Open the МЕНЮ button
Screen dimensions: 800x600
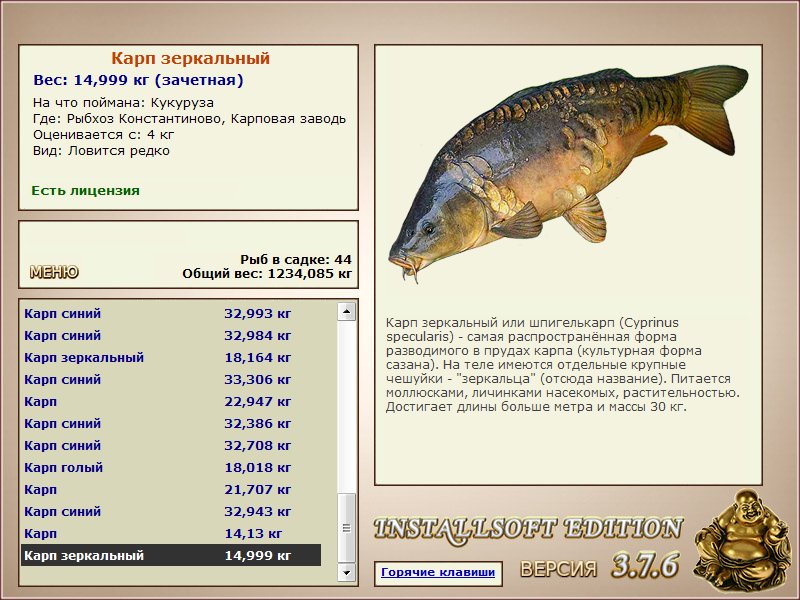coord(54,272)
